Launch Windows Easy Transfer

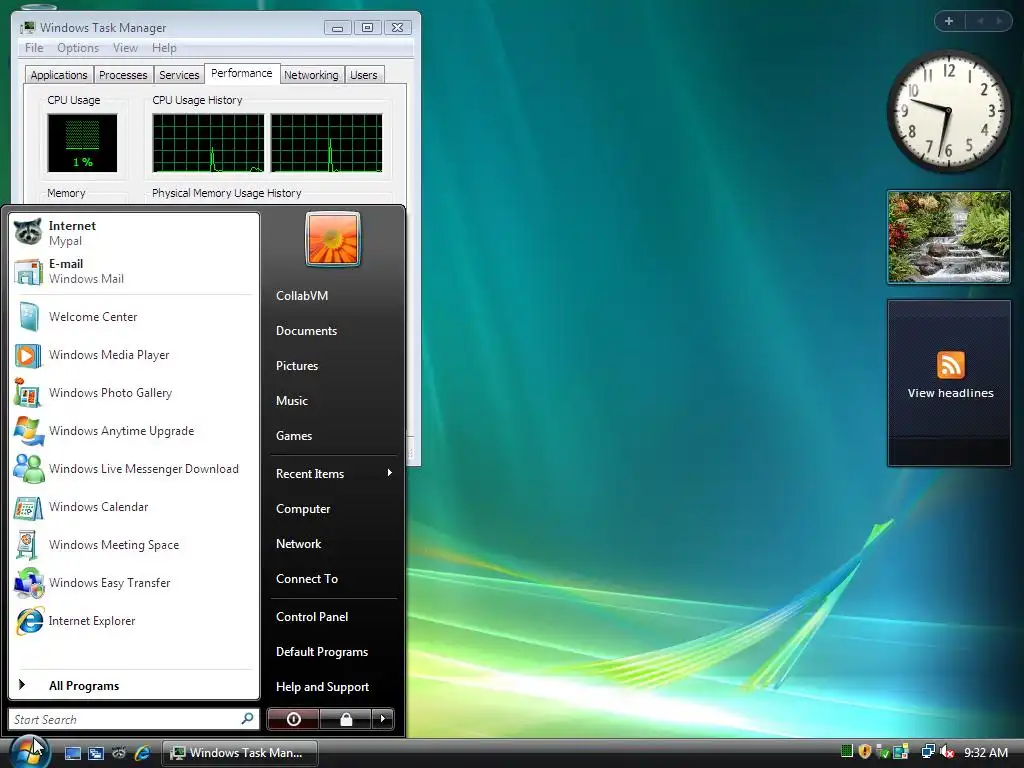tap(134, 583)
